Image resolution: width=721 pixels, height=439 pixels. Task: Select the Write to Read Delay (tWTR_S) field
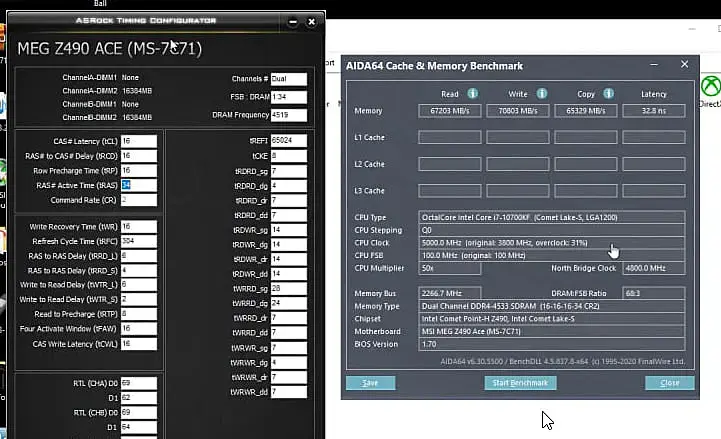tap(139, 299)
